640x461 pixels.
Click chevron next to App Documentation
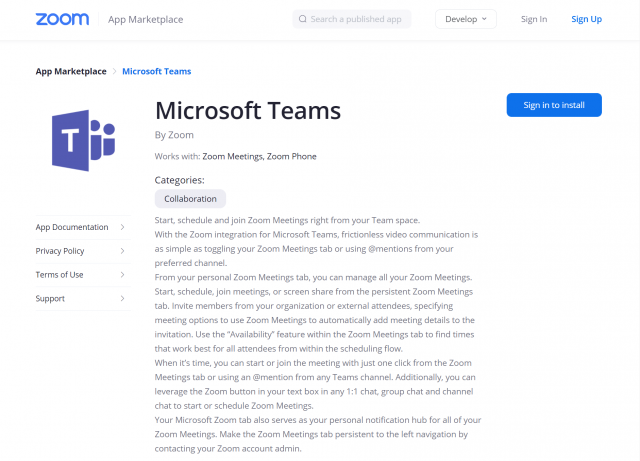122,227
